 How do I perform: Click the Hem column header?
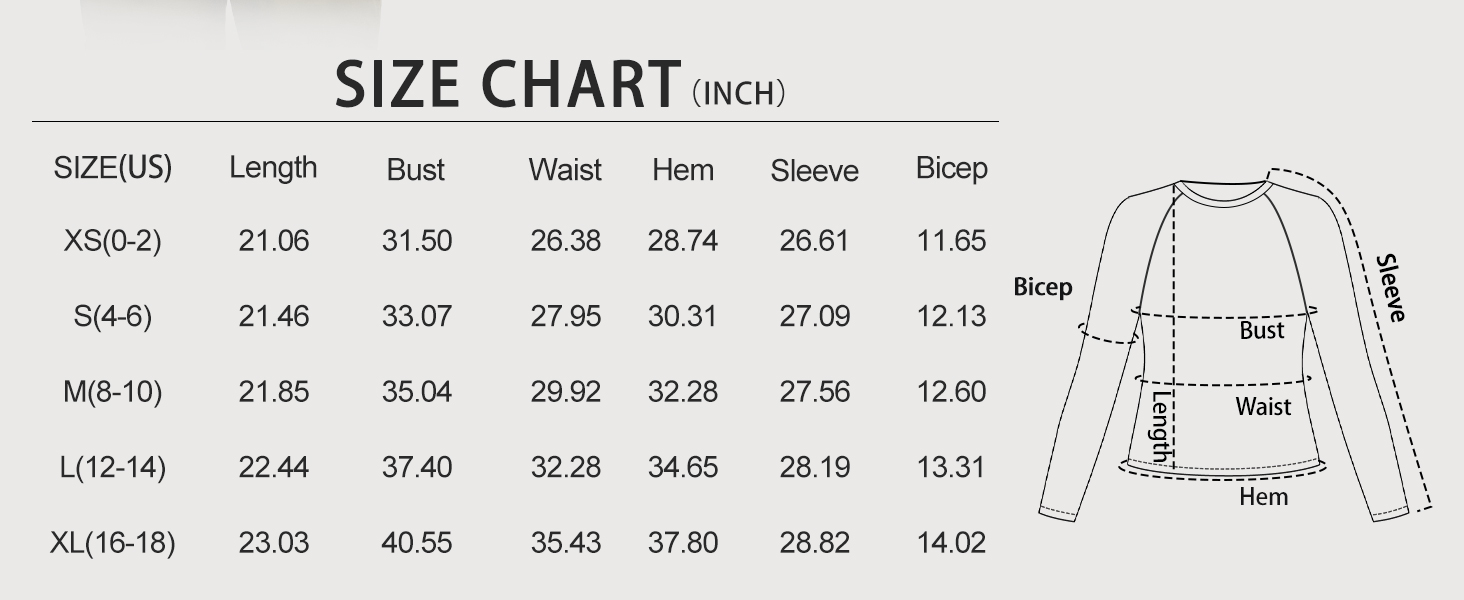tap(683, 170)
